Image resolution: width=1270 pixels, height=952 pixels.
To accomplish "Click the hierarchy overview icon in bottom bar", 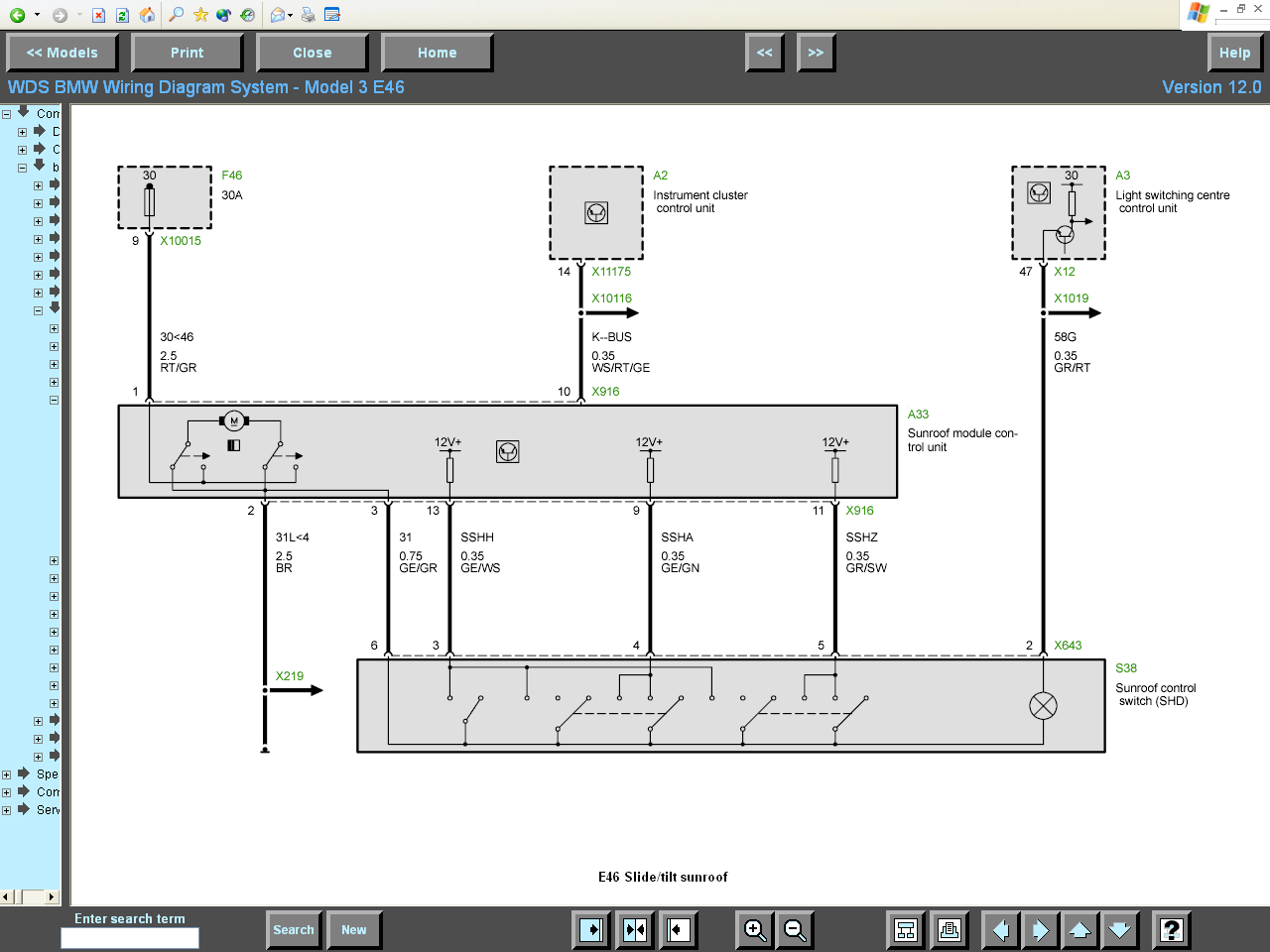I will pyautogui.click(x=906, y=930).
